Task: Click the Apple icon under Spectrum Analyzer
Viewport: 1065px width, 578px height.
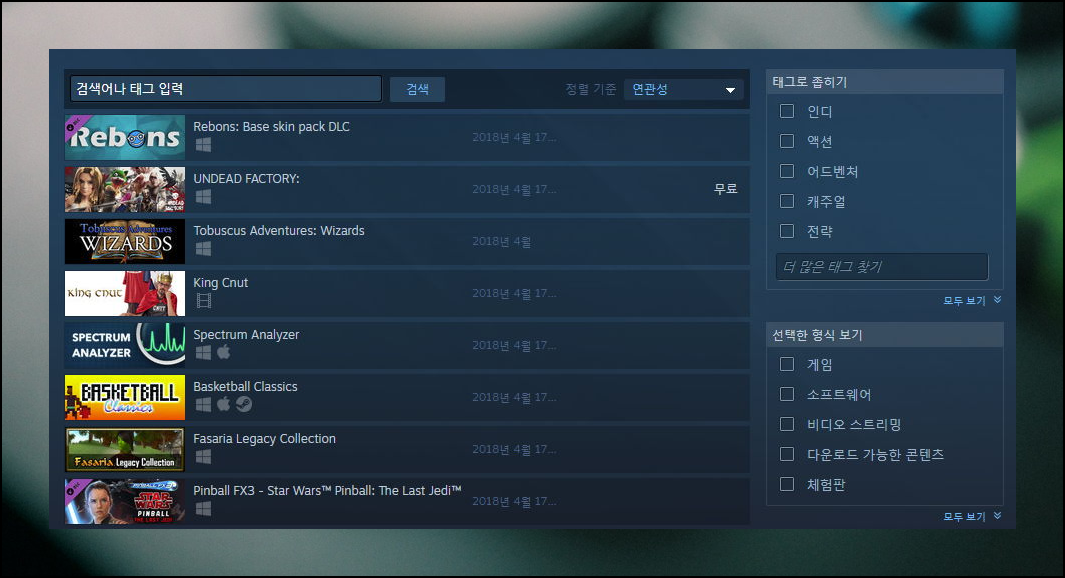Action: [x=223, y=352]
